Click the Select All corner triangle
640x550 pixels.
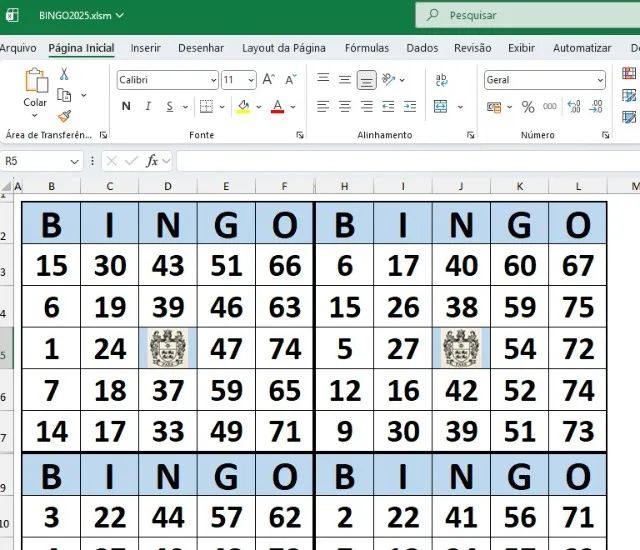(x=6, y=186)
